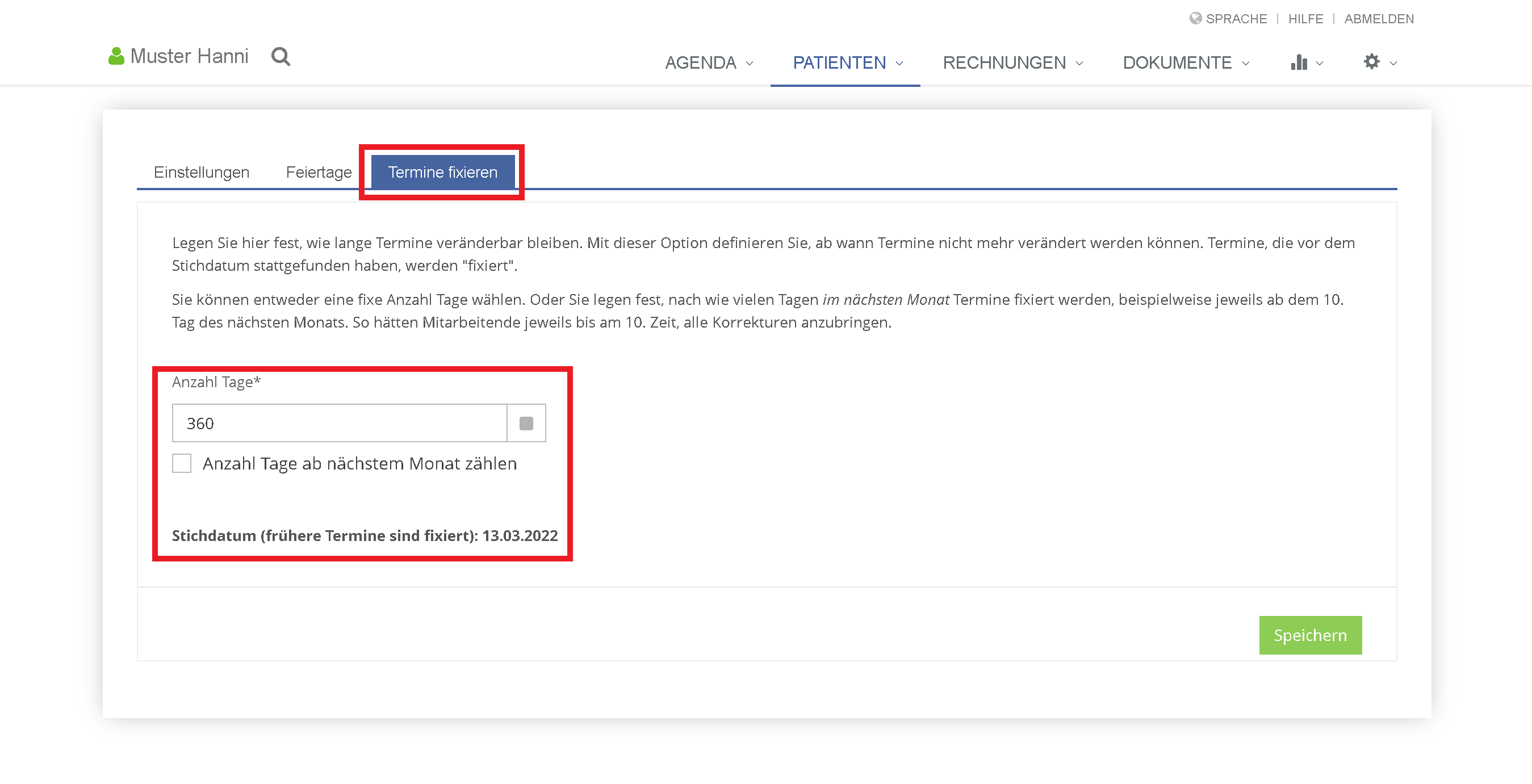Open the SPRACHE language link
The width and height of the screenshot is (1532, 784).
[x=1236, y=18]
